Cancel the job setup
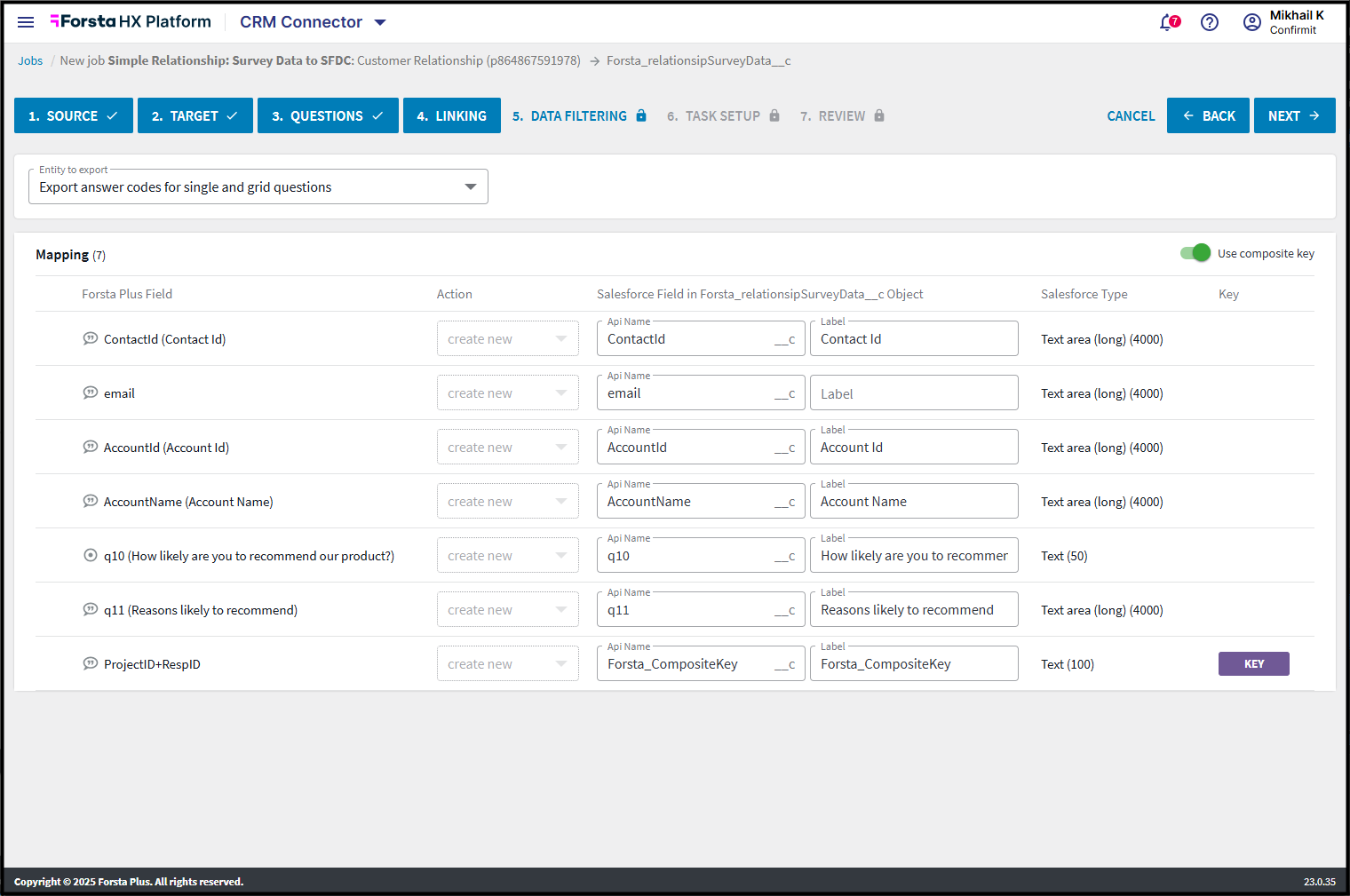 [x=1131, y=115]
